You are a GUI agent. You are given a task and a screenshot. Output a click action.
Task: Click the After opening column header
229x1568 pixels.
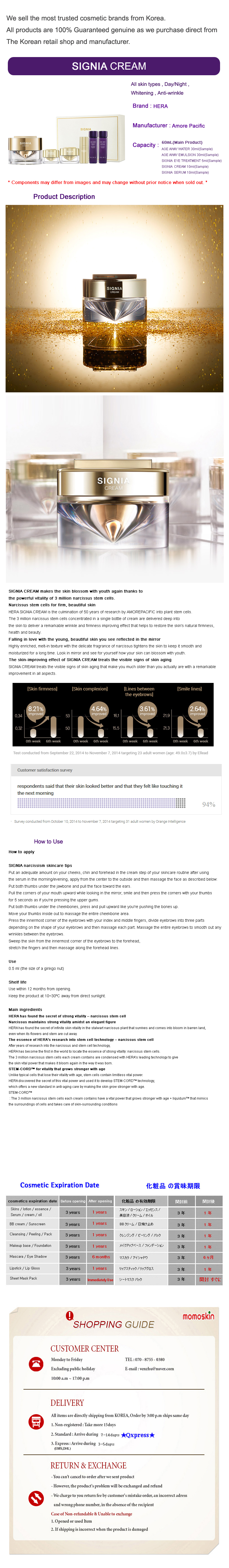click(x=100, y=1201)
